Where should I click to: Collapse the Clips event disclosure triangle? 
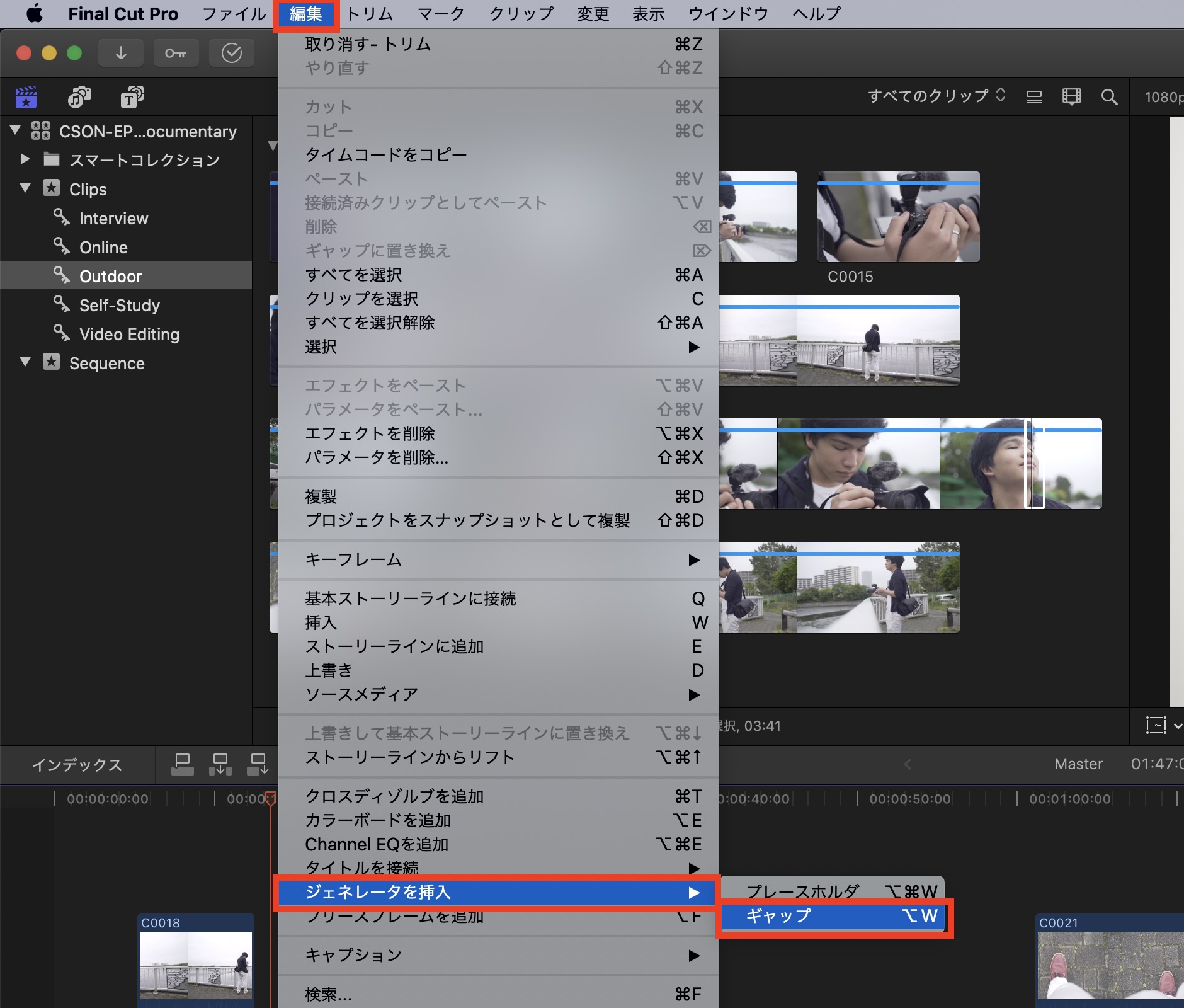[x=25, y=188]
